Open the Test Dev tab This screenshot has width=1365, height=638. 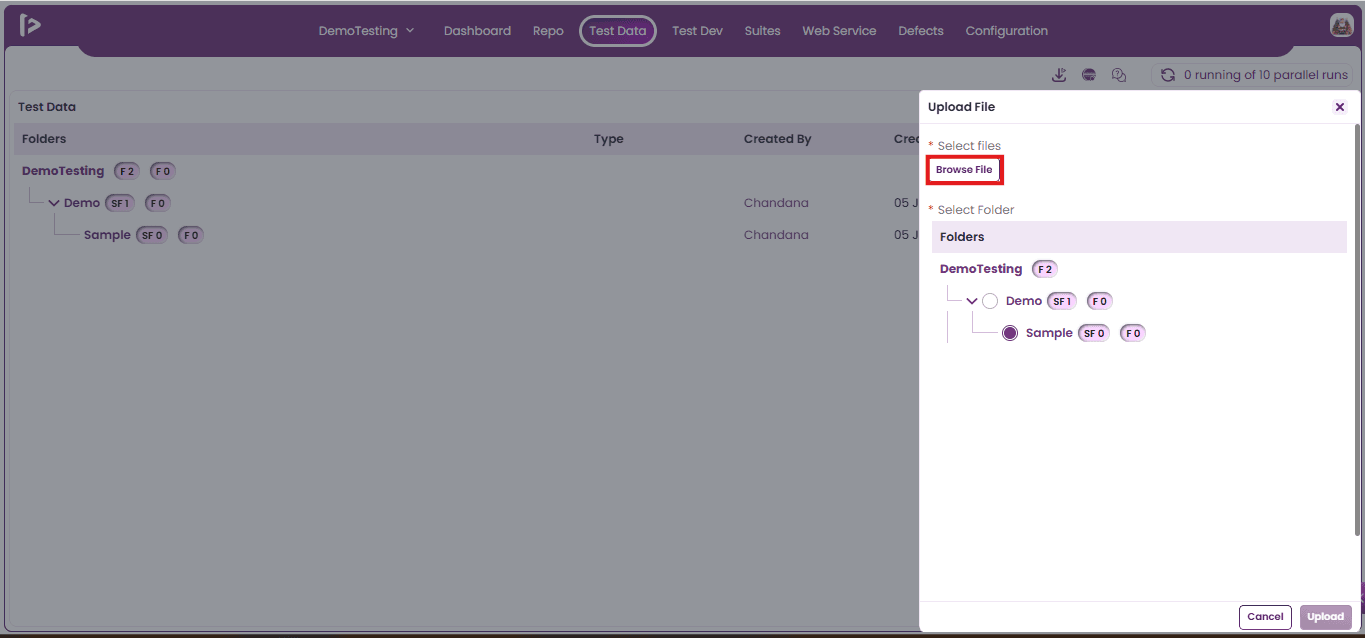tap(697, 31)
